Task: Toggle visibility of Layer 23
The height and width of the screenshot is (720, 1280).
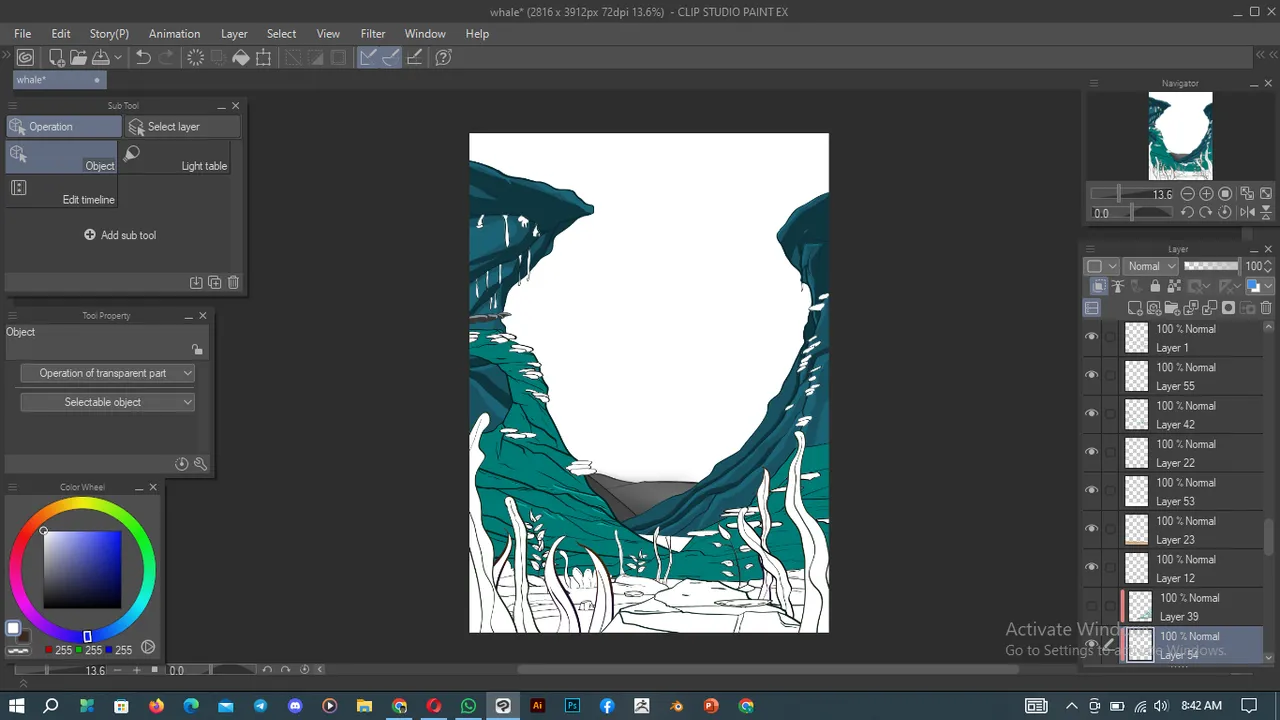Action: pyautogui.click(x=1092, y=529)
